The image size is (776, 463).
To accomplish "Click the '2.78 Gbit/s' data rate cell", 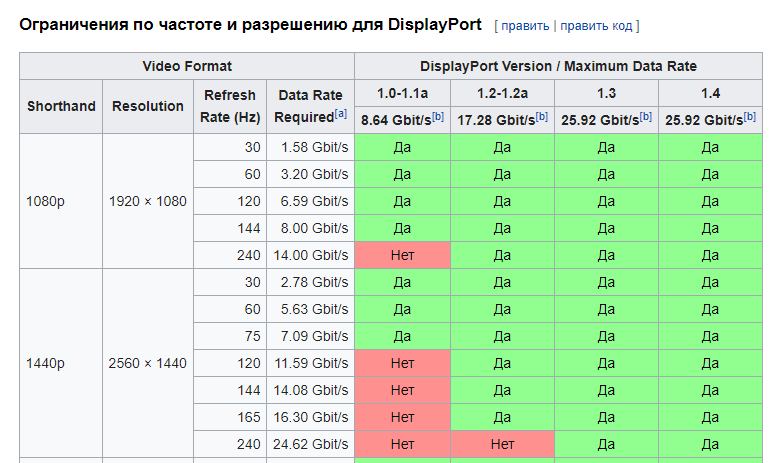I will click(x=311, y=282).
